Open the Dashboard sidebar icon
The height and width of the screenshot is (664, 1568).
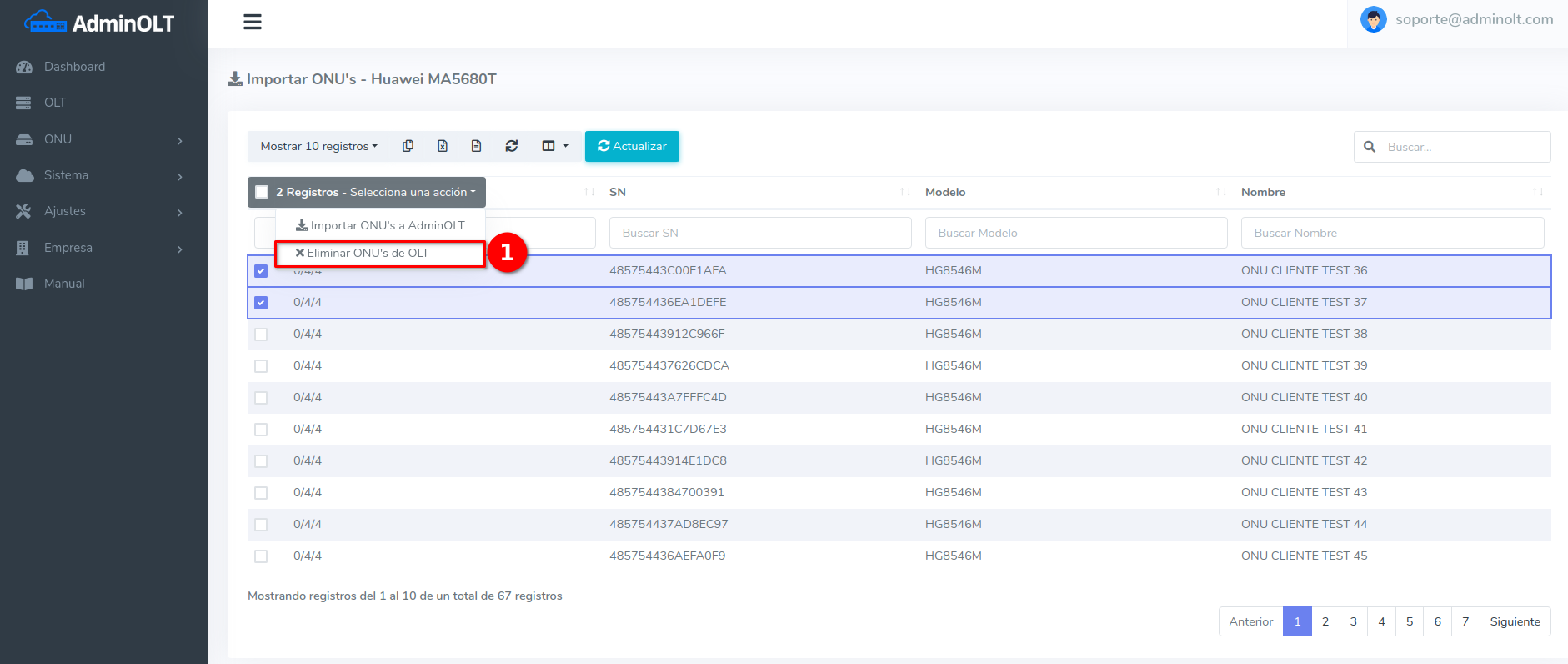[x=24, y=67]
